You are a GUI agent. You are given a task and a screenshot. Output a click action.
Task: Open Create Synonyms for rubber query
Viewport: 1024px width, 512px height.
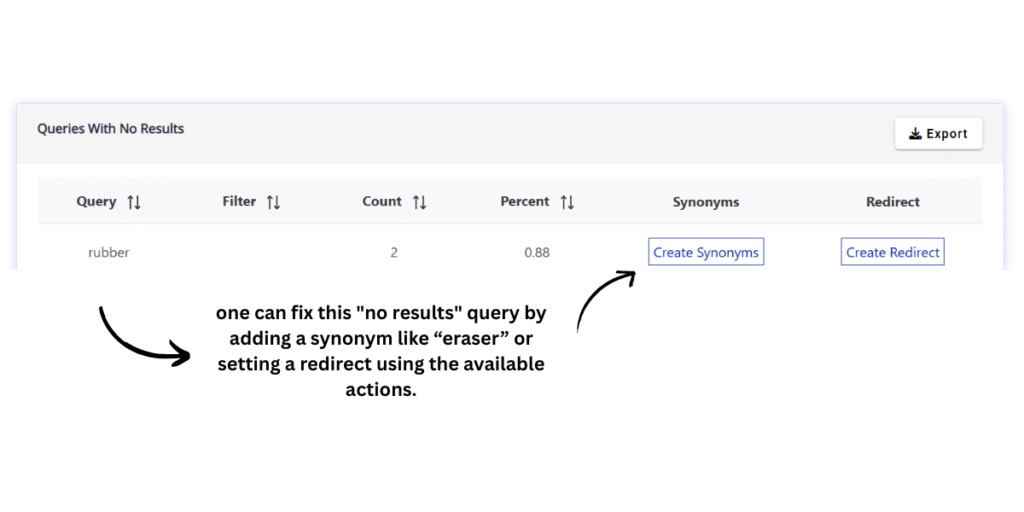[706, 252]
